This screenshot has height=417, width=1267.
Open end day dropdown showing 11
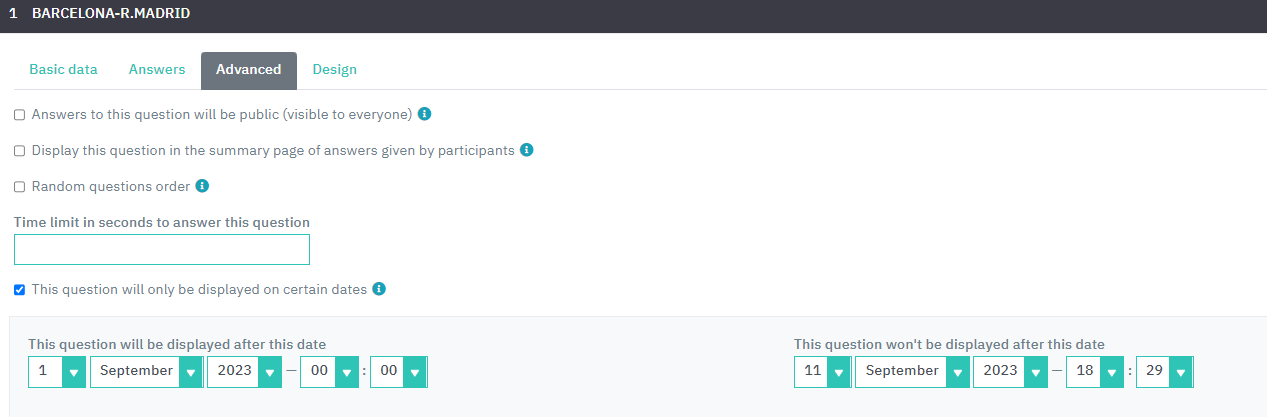(x=823, y=371)
